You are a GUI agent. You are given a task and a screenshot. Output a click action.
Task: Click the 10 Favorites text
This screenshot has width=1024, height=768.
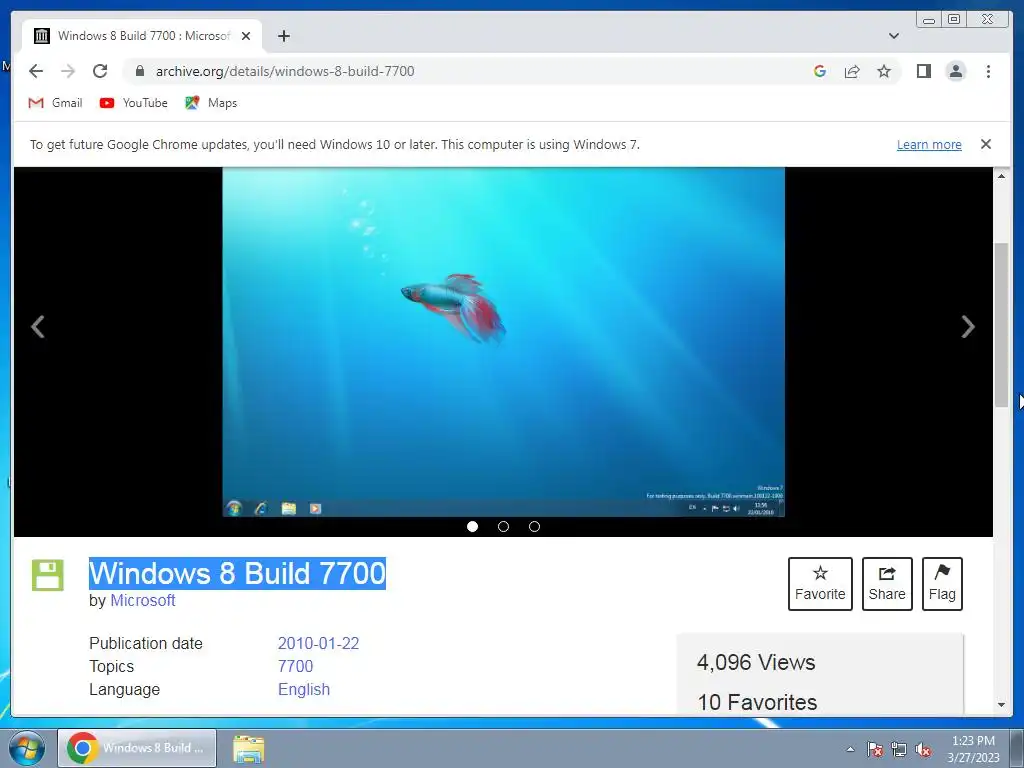[757, 702]
